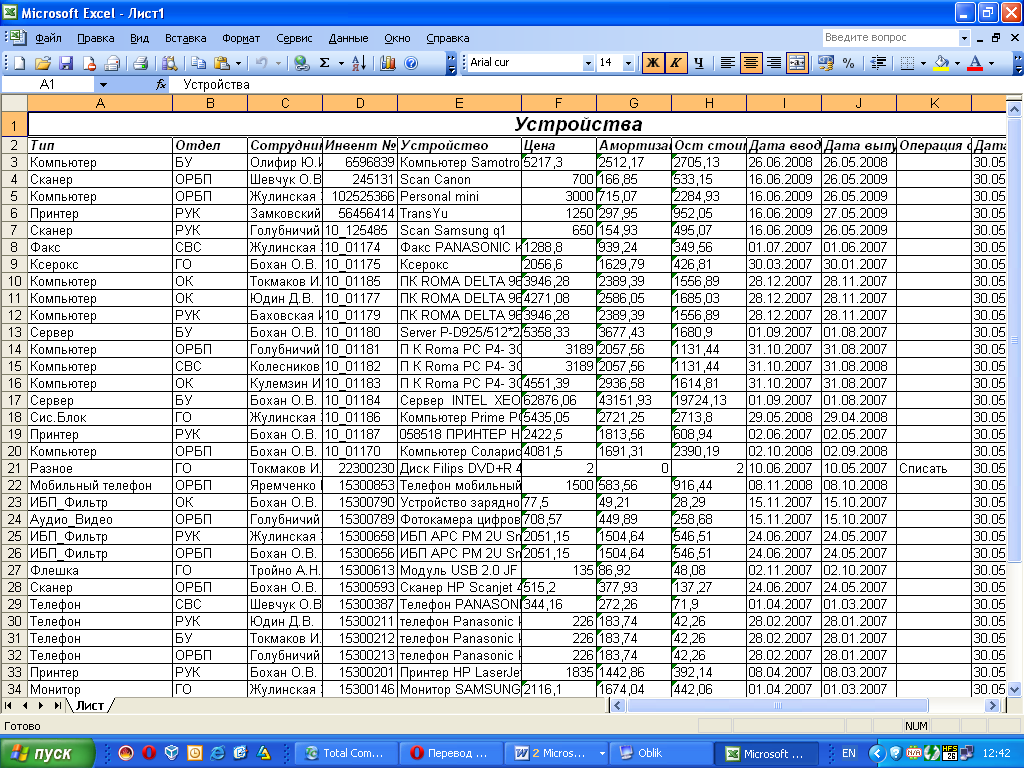Viewport: 1024px width, 768px height.
Task: Click the Internet Explorer quick launch icon
Action: (x=217, y=753)
